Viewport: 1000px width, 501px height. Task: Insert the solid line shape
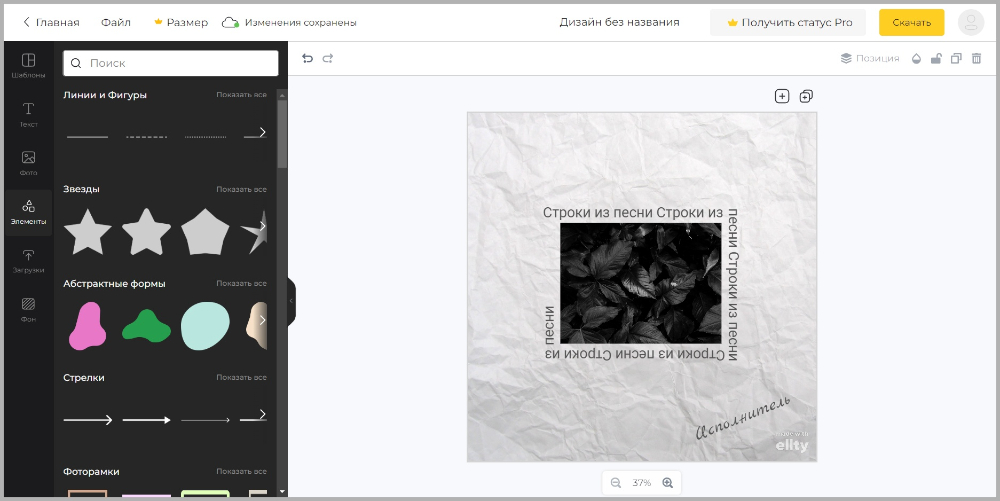coord(87,136)
